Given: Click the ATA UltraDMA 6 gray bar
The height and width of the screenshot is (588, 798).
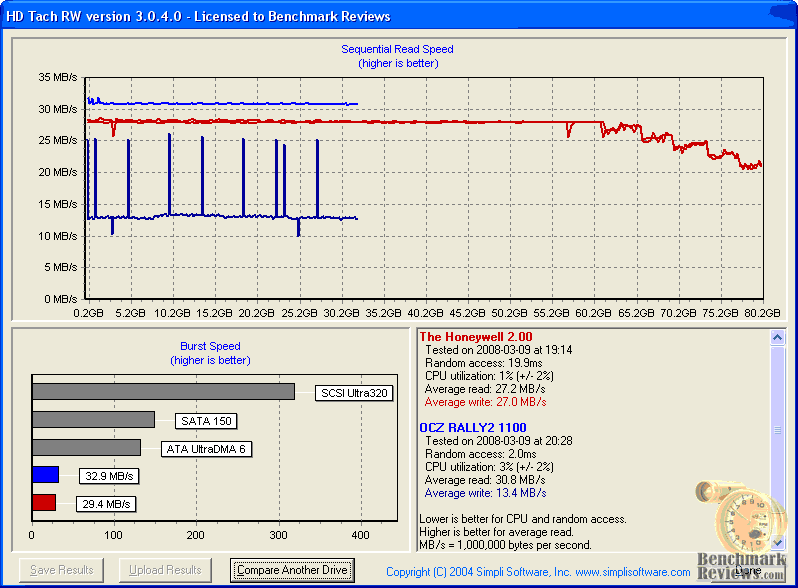Looking at the screenshot, I should (x=86, y=447).
